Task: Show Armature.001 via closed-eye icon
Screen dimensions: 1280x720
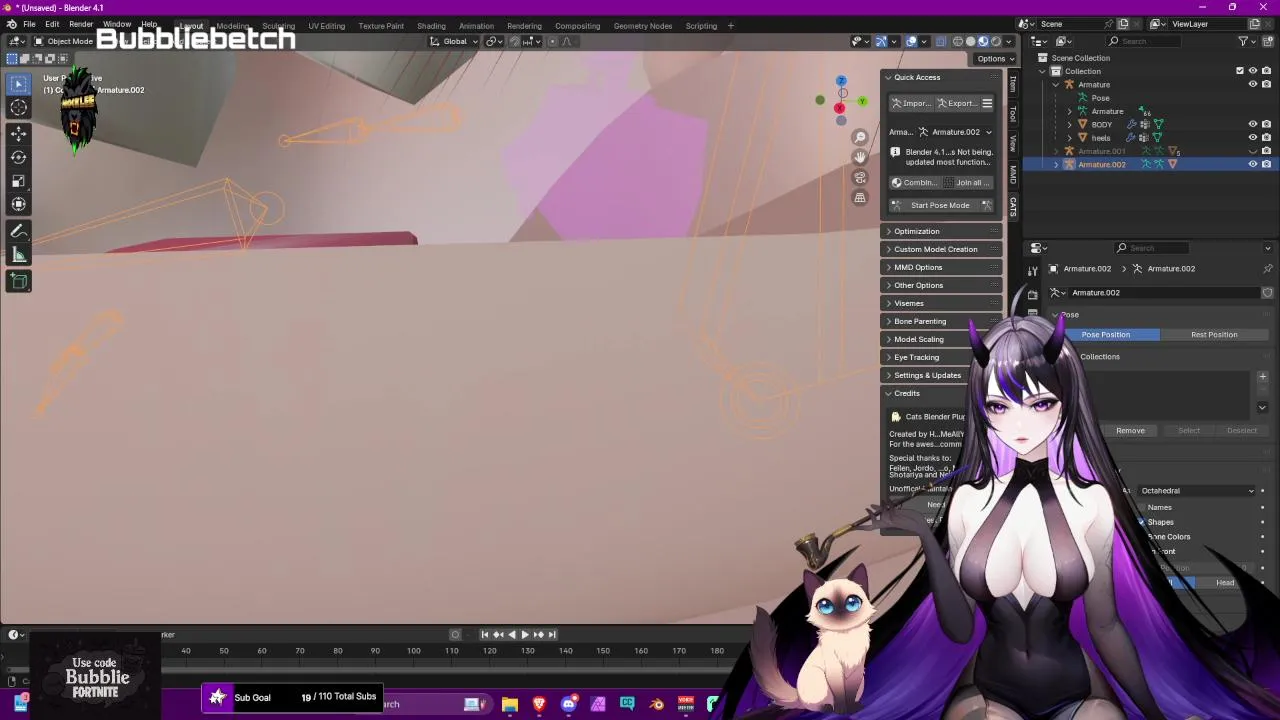Action: (x=1252, y=151)
